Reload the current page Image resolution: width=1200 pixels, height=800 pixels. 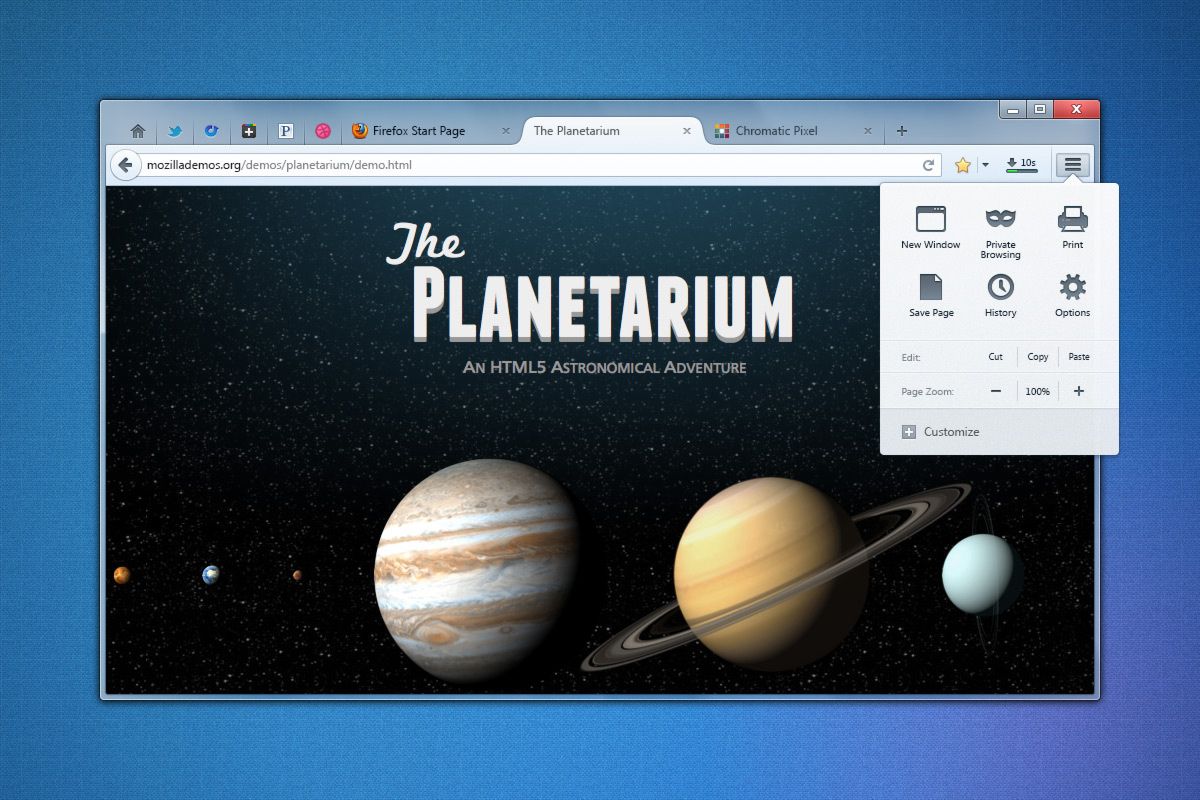[930, 164]
